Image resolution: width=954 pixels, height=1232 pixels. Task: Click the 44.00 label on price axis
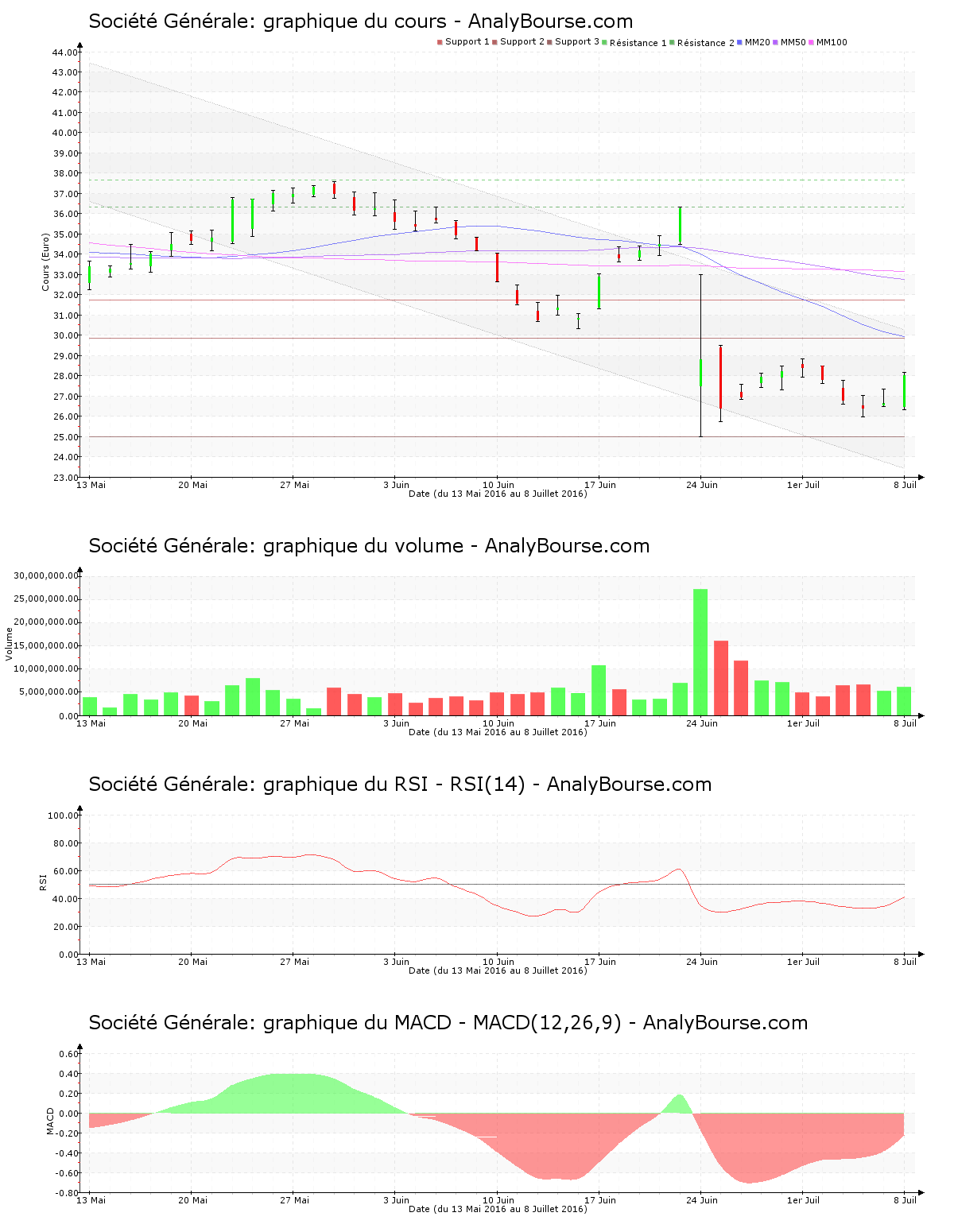click(64, 52)
